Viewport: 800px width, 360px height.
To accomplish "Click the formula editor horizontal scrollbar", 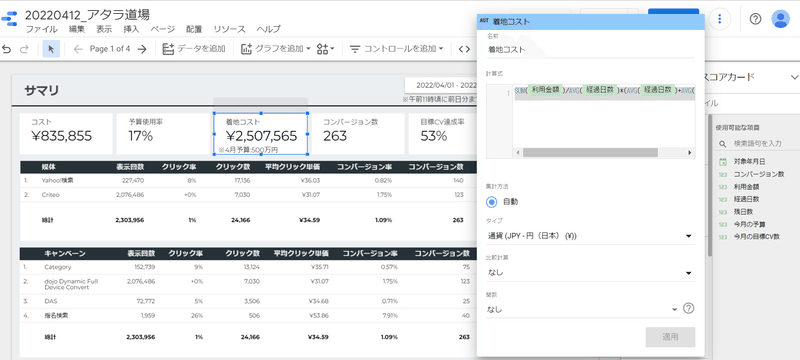I will tap(590, 152).
